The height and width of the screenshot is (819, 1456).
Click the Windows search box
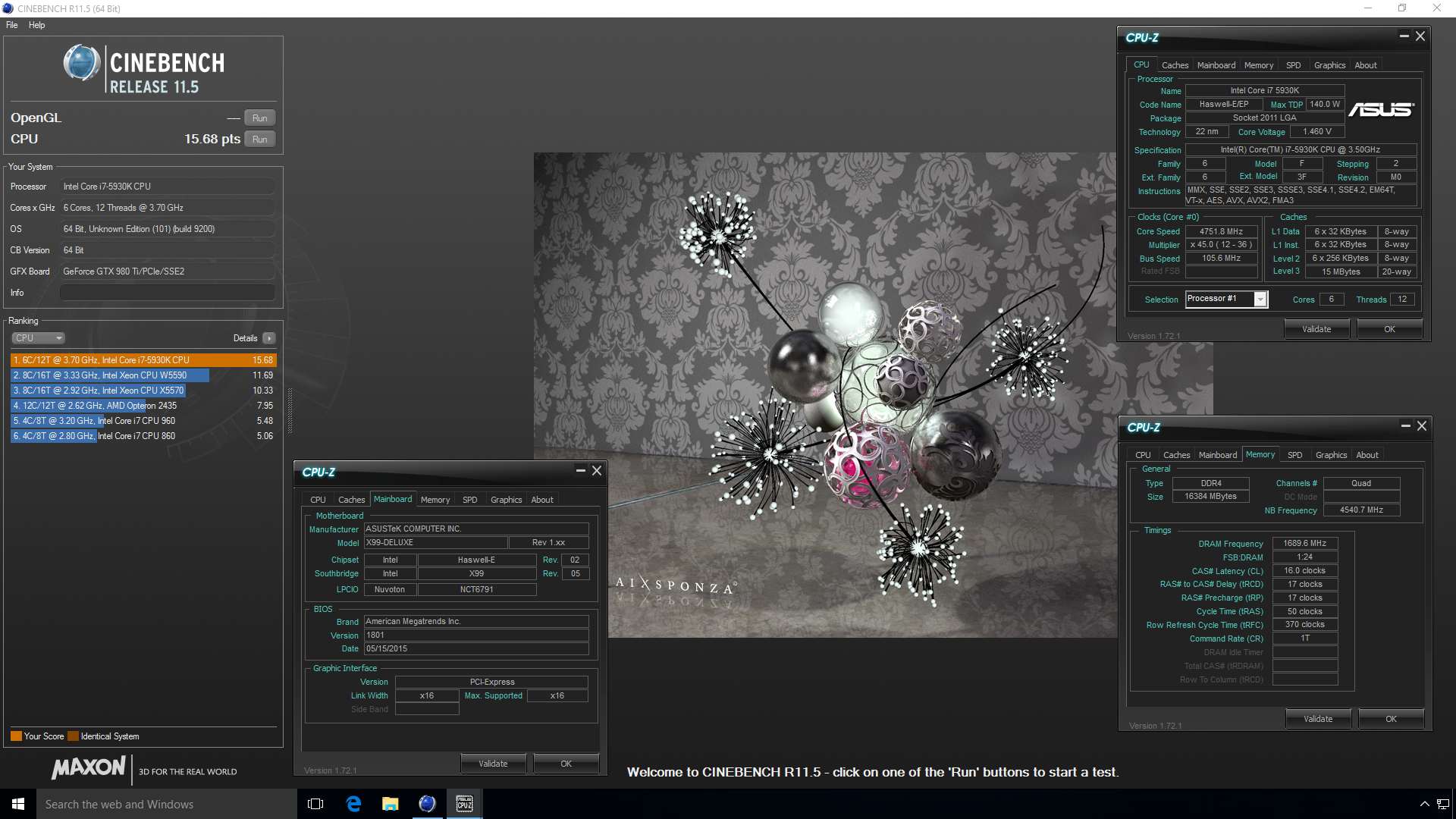pos(167,804)
